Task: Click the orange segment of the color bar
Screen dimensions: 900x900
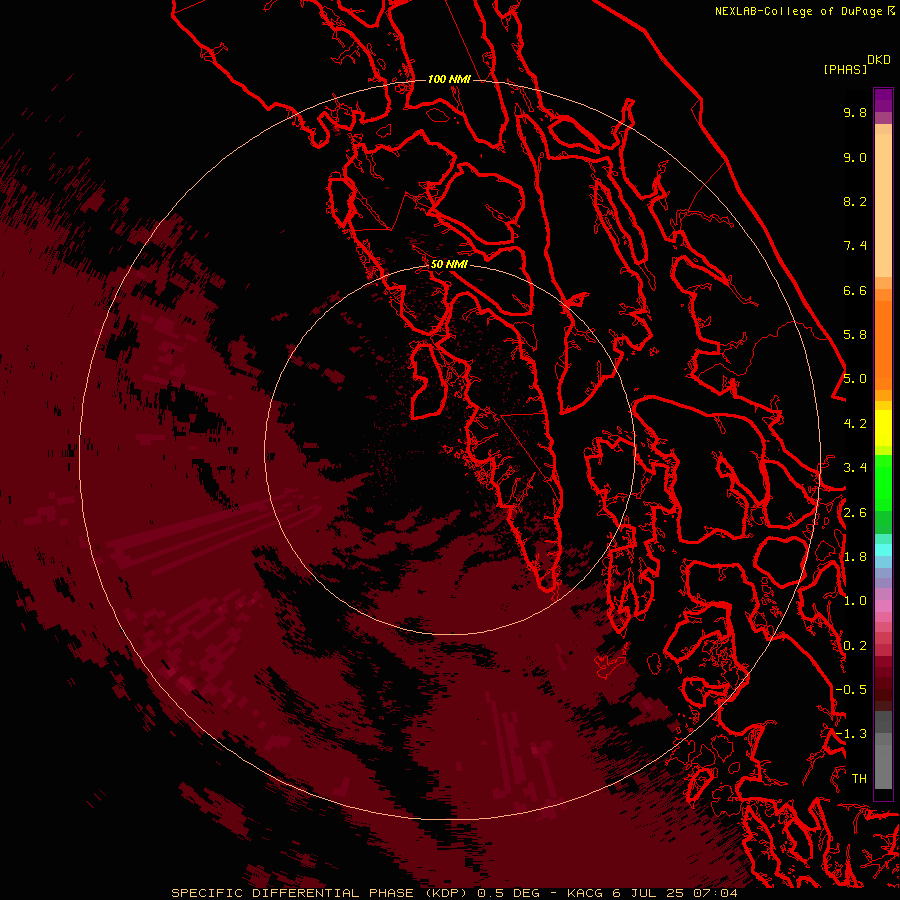Action: coord(883,344)
